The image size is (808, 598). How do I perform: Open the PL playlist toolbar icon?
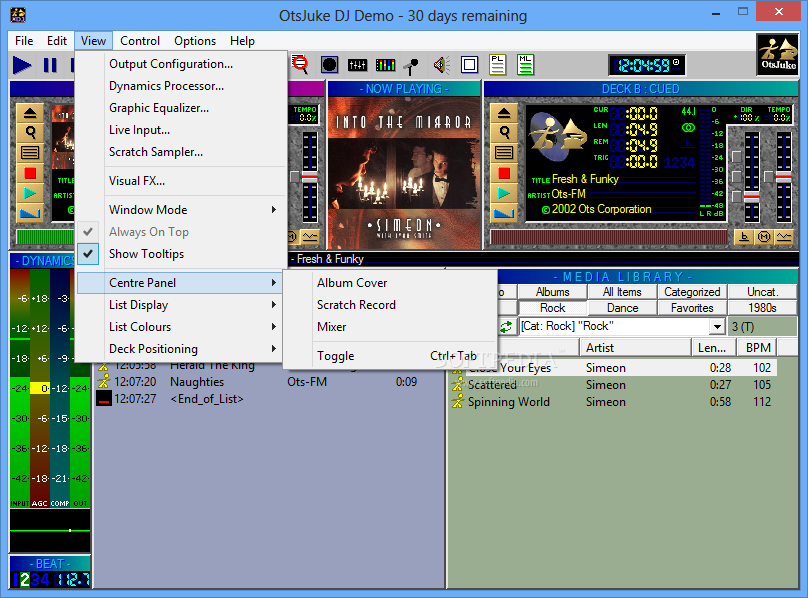pyautogui.click(x=497, y=65)
